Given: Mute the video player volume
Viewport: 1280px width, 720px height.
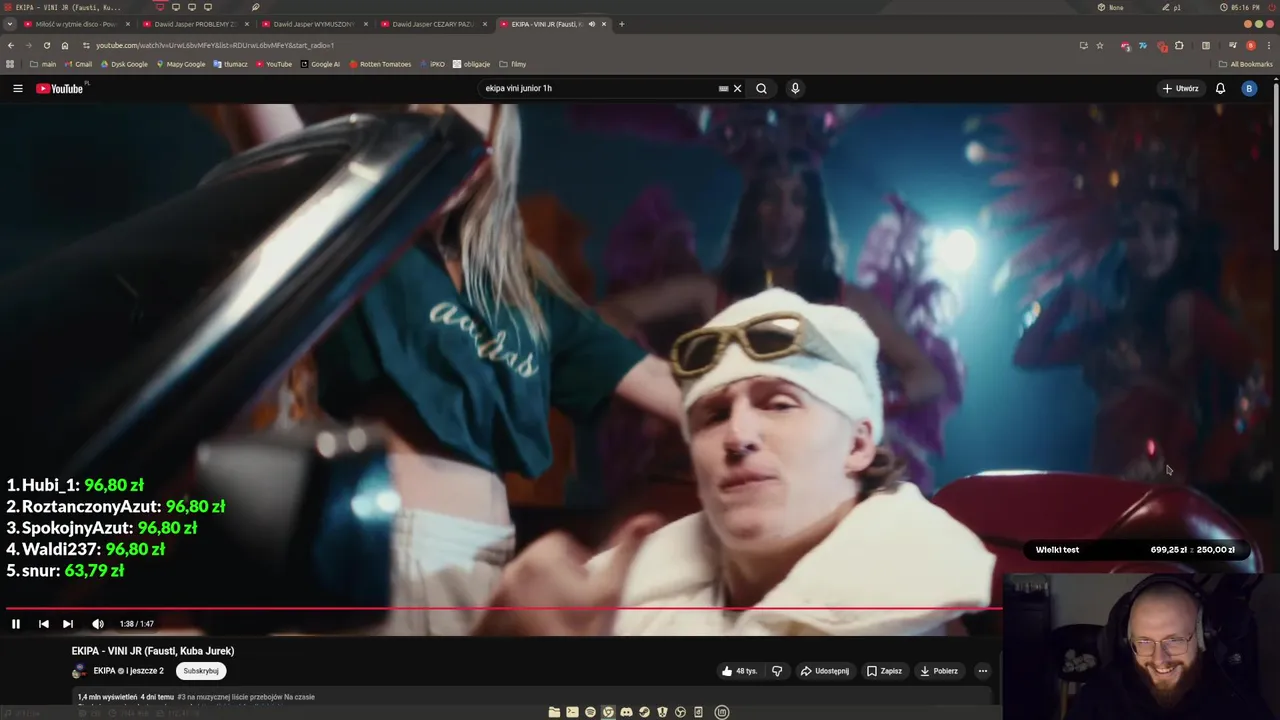Looking at the screenshot, I should click(98, 624).
